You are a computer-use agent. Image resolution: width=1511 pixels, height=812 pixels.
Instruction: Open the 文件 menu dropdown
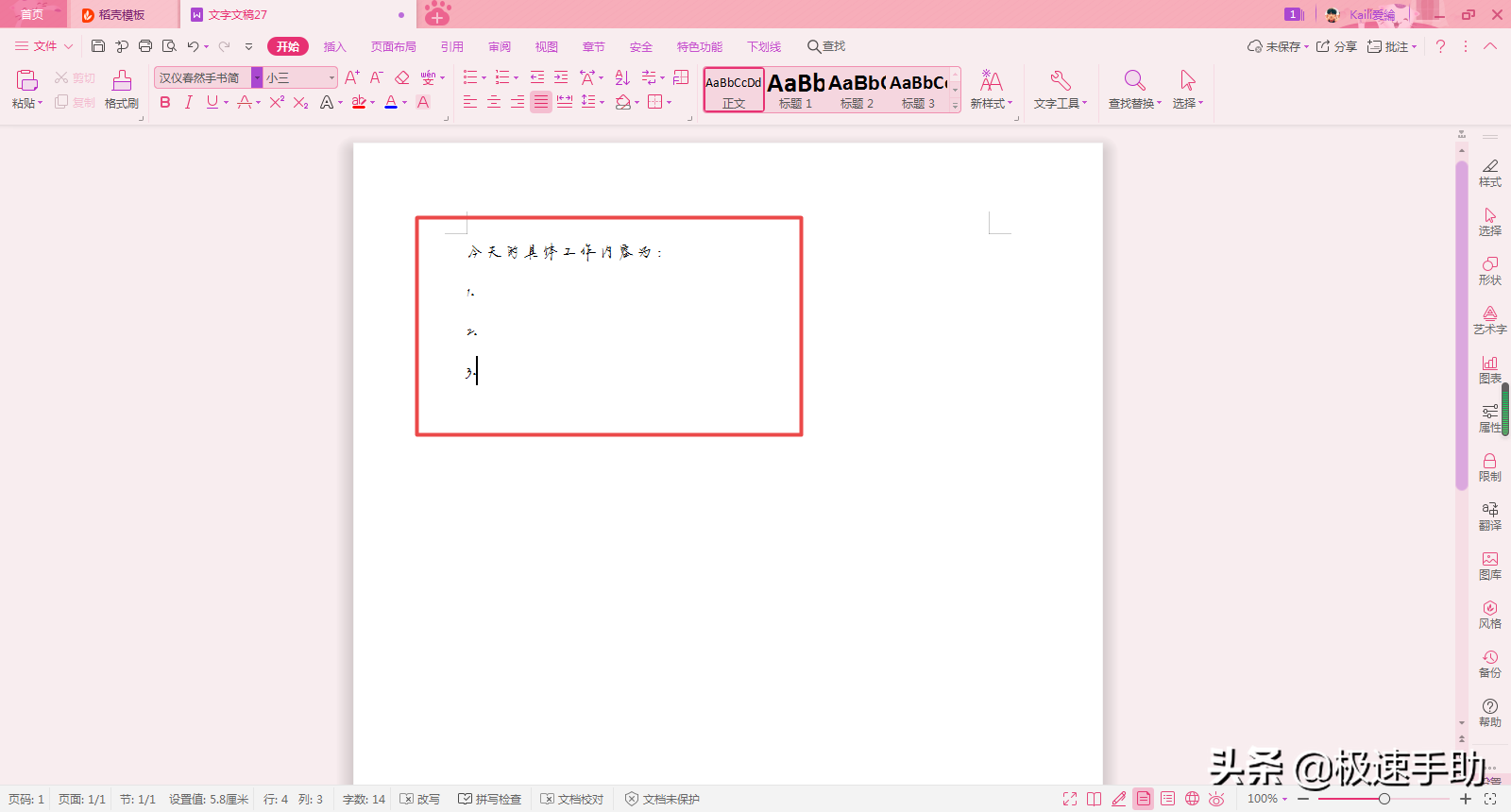tap(43, 46)
